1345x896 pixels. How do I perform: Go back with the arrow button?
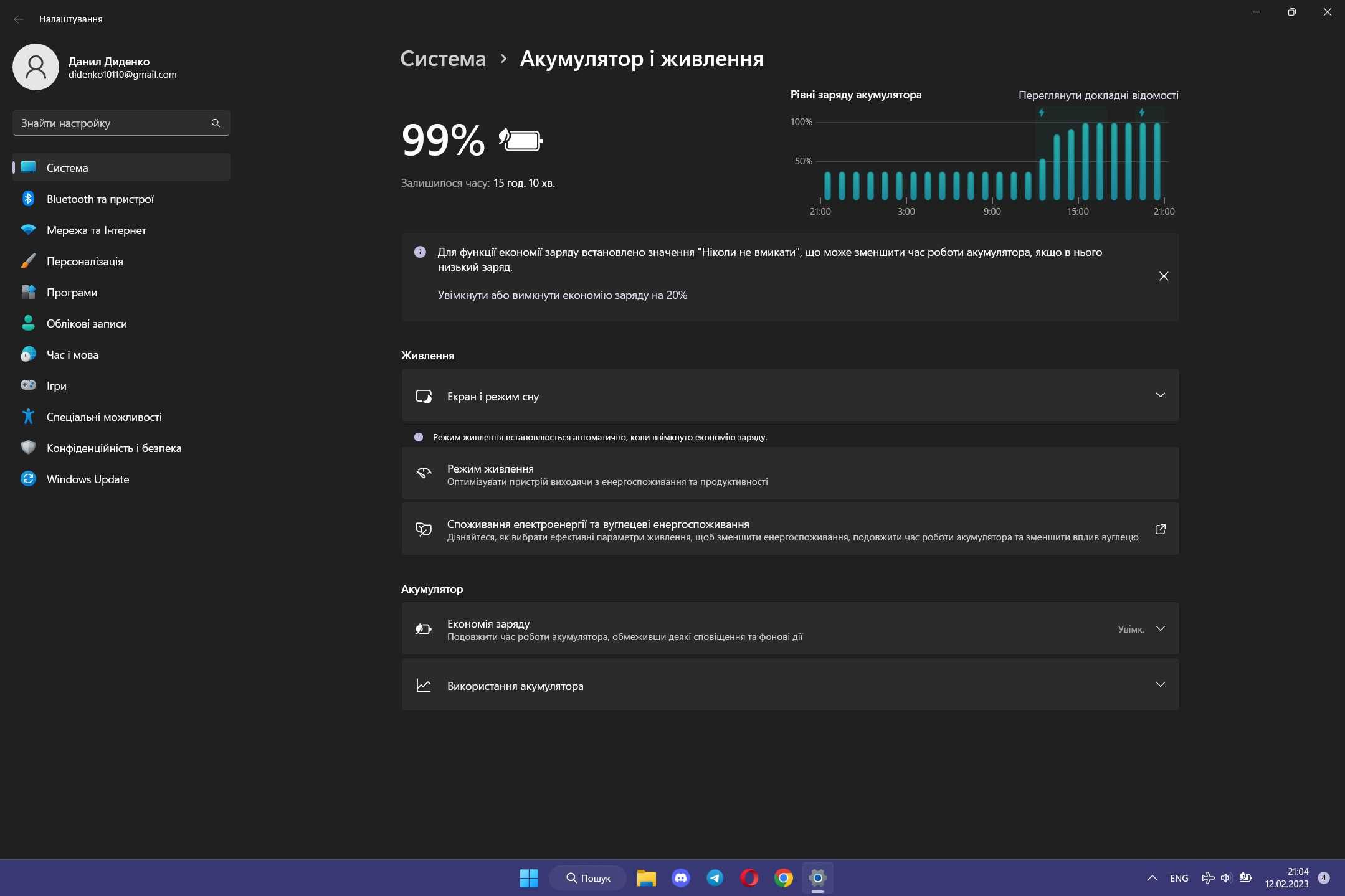tap(19, 19)
